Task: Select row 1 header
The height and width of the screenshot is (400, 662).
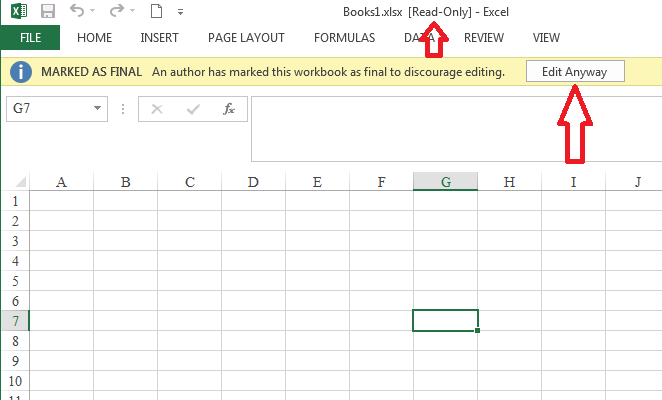Action: tap(15, 201)
